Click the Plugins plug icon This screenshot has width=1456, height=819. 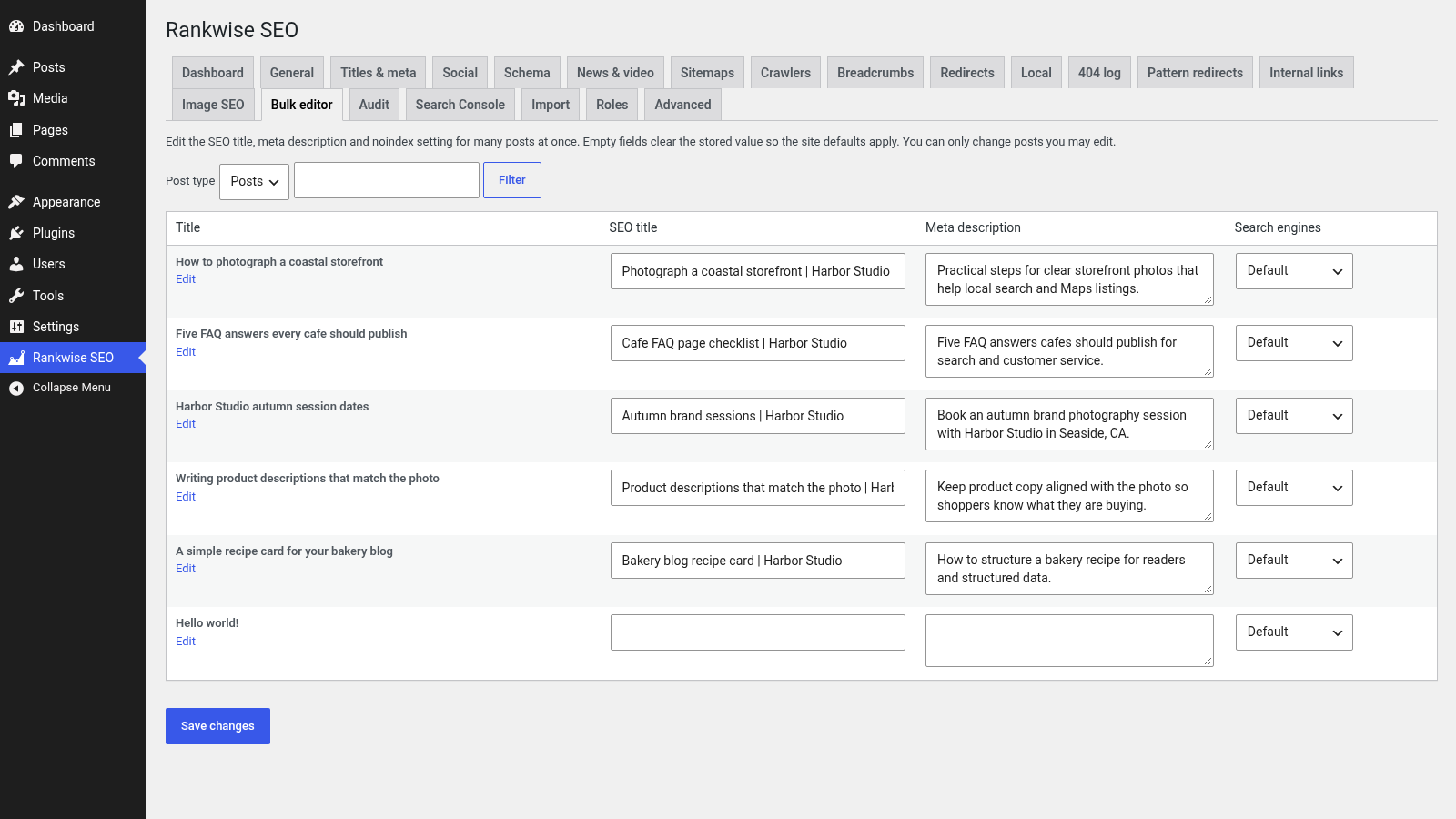pos(16,233)
